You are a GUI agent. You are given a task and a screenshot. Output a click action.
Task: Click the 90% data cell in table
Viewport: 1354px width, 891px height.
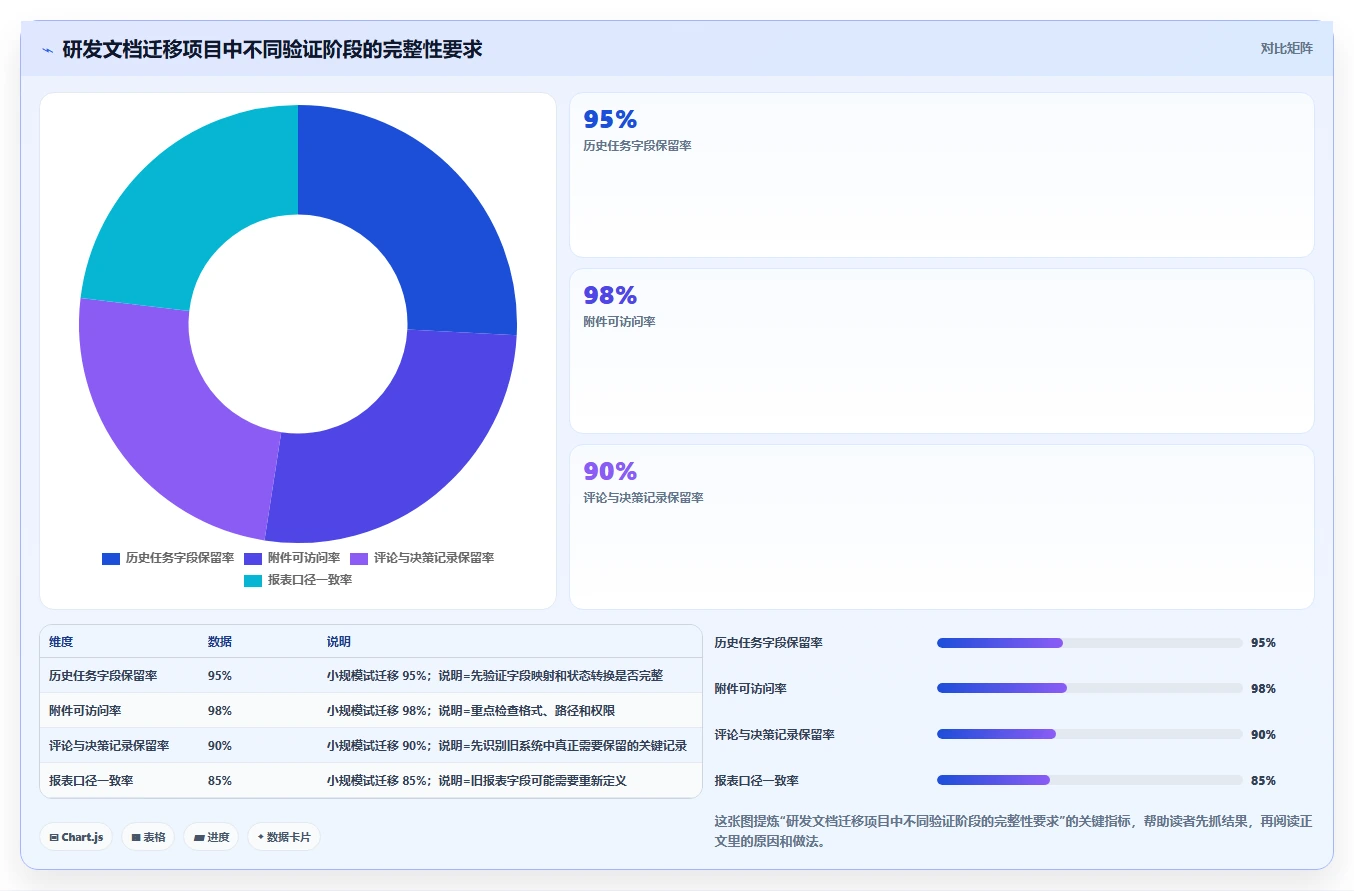pyautogui.click(x=220, y=746)
